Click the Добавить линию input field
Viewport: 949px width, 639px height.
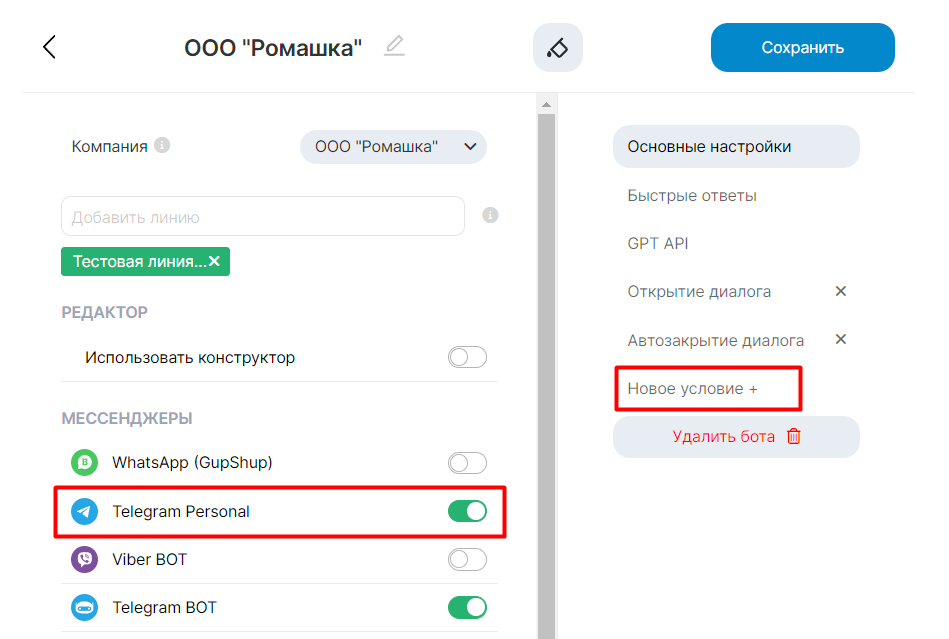point(262,216)
